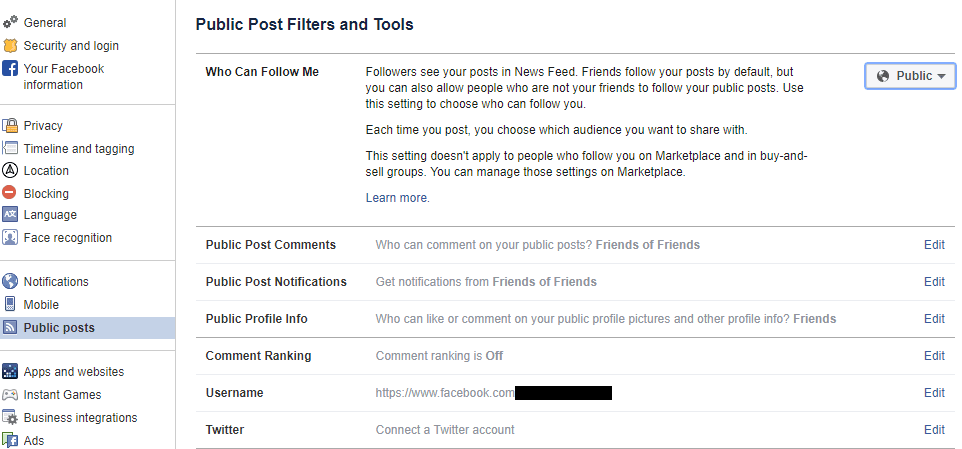Screen dimensions: 962x449
Task: Edit the Username row
Action: [934, 393]
